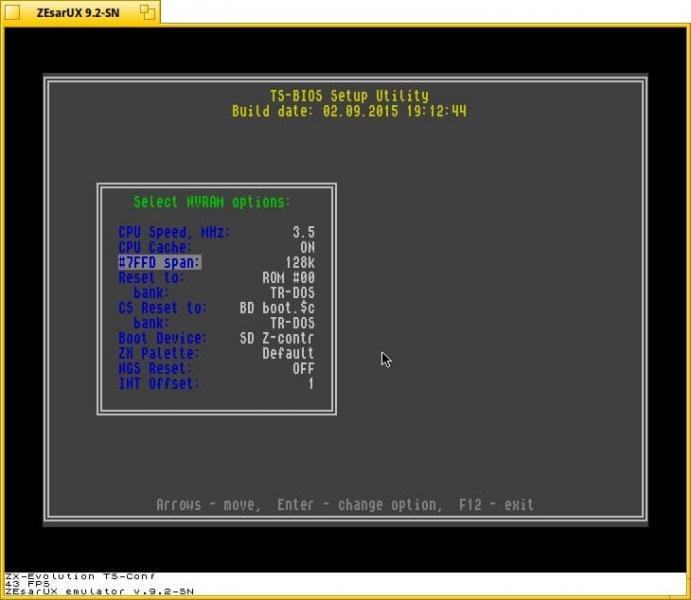Click the 3.5 CPU speed value
Screen dimensions: 691x600
(303, 232)
